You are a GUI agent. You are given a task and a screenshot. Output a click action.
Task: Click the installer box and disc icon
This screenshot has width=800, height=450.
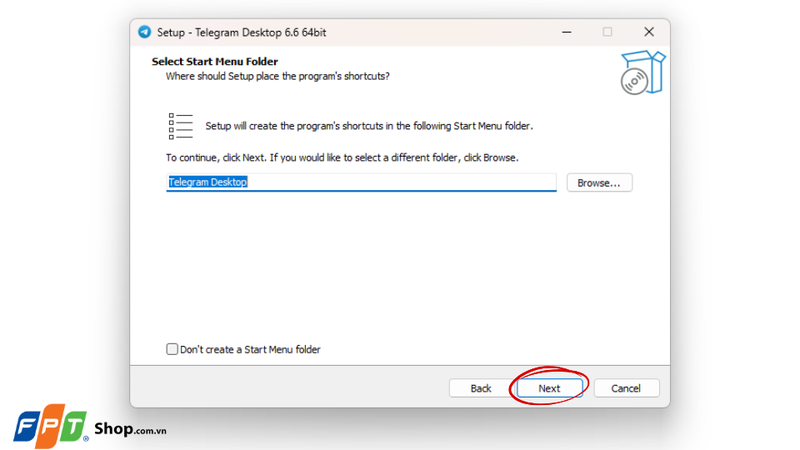point(643,72)
